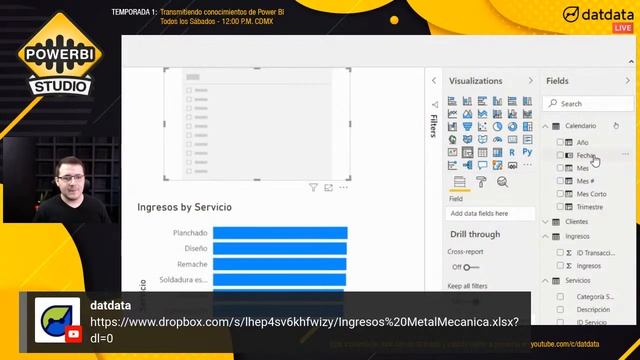Check the Descripción field checkbox
This screenshot has width=640, height=360.
pyautogui.click(x=560, y=309)
